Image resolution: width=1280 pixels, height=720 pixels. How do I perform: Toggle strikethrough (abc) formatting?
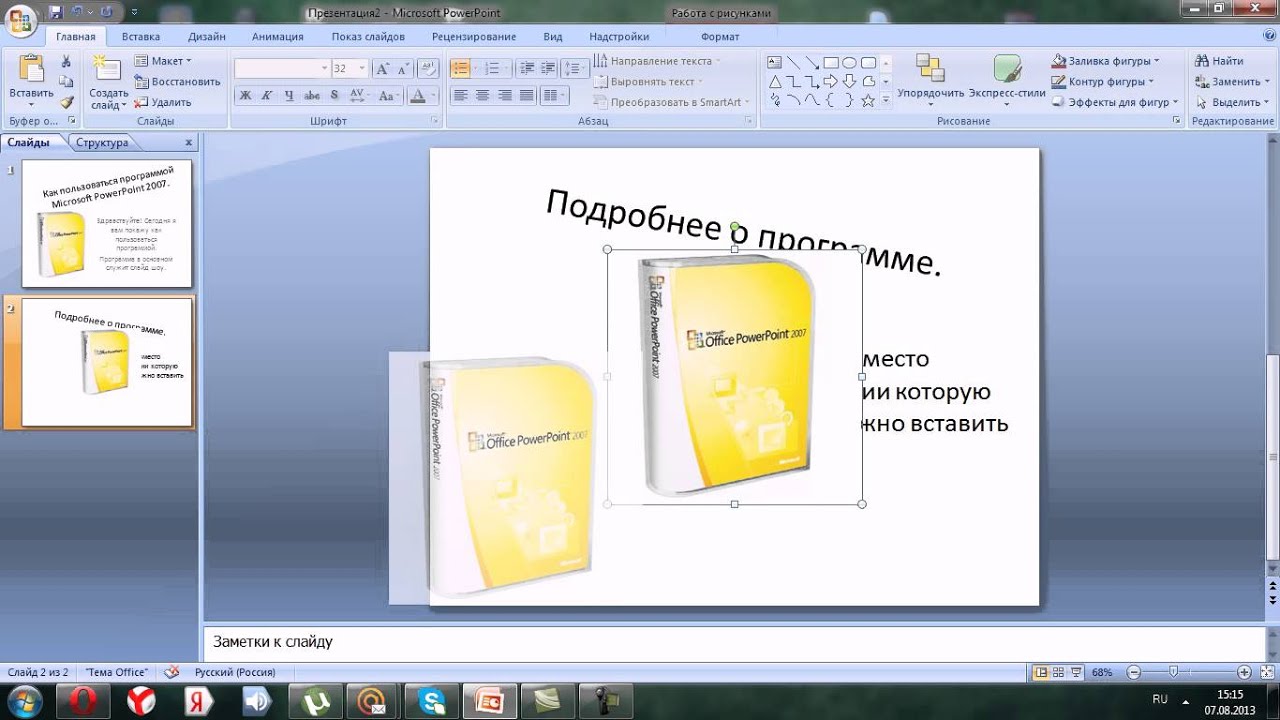click(x=311, y=96)
